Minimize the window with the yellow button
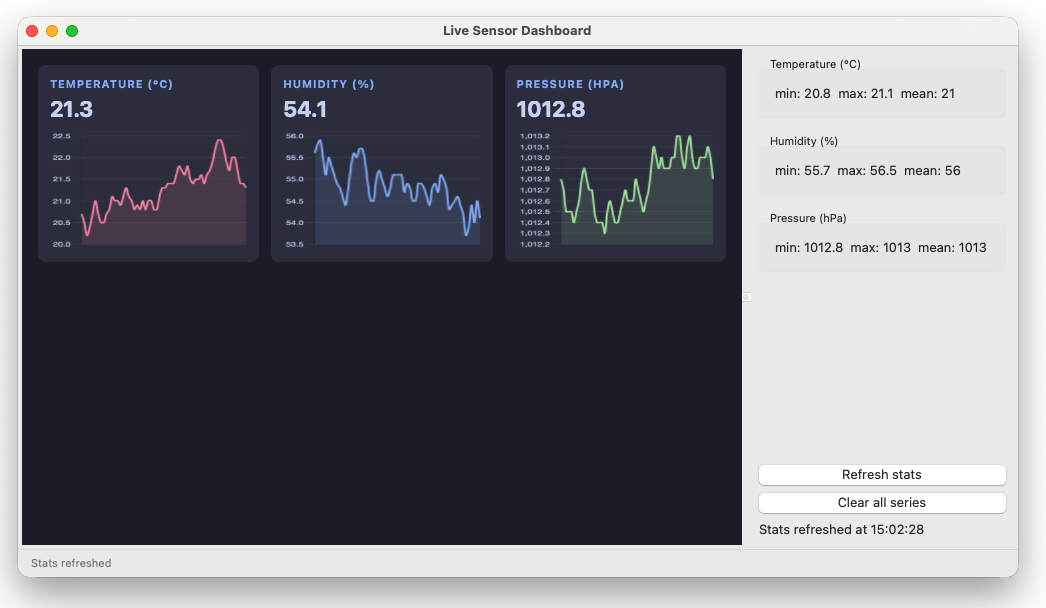Viewport: 1046px width, 608px height. [52, 31]
